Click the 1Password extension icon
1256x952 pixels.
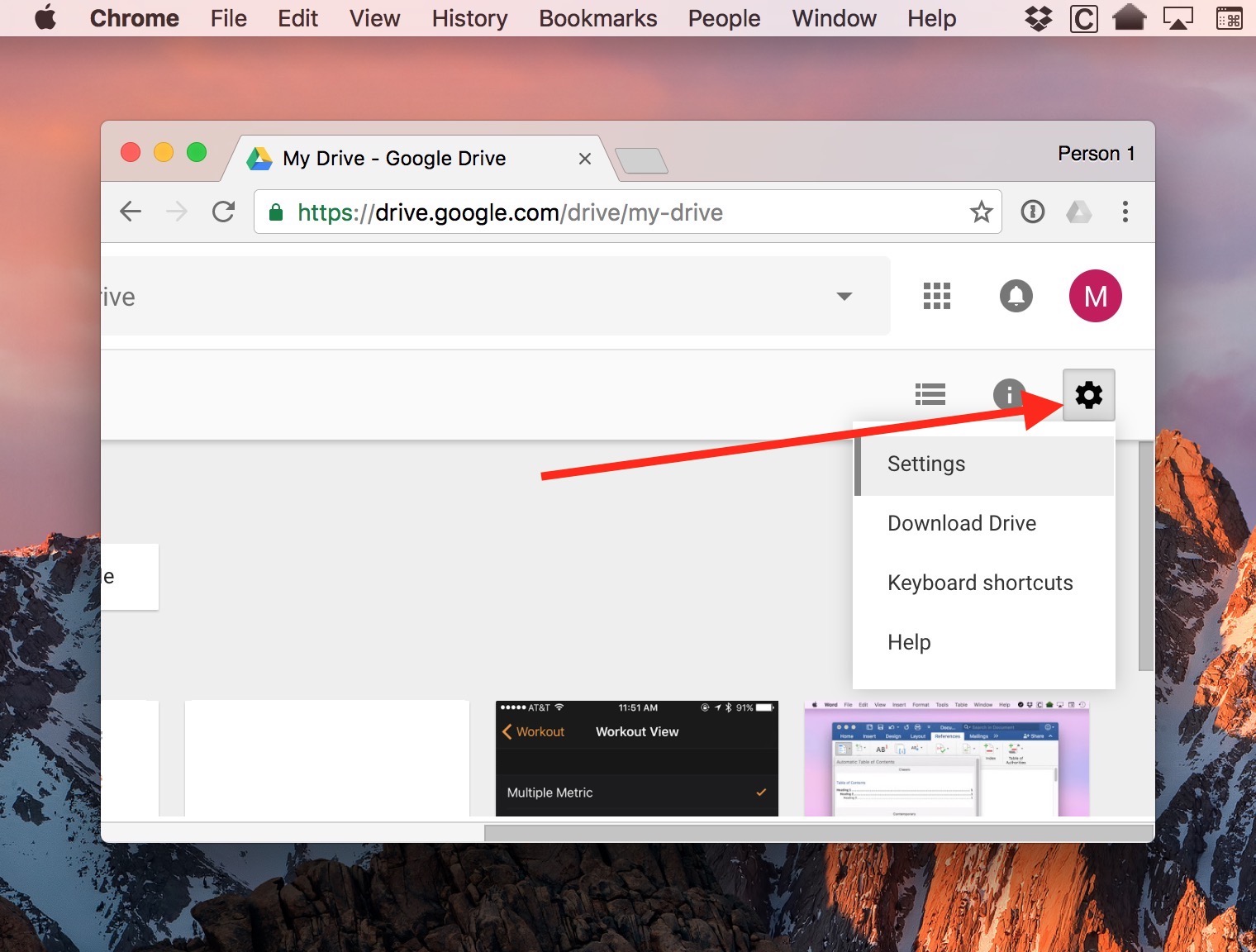coord(1033,212)
